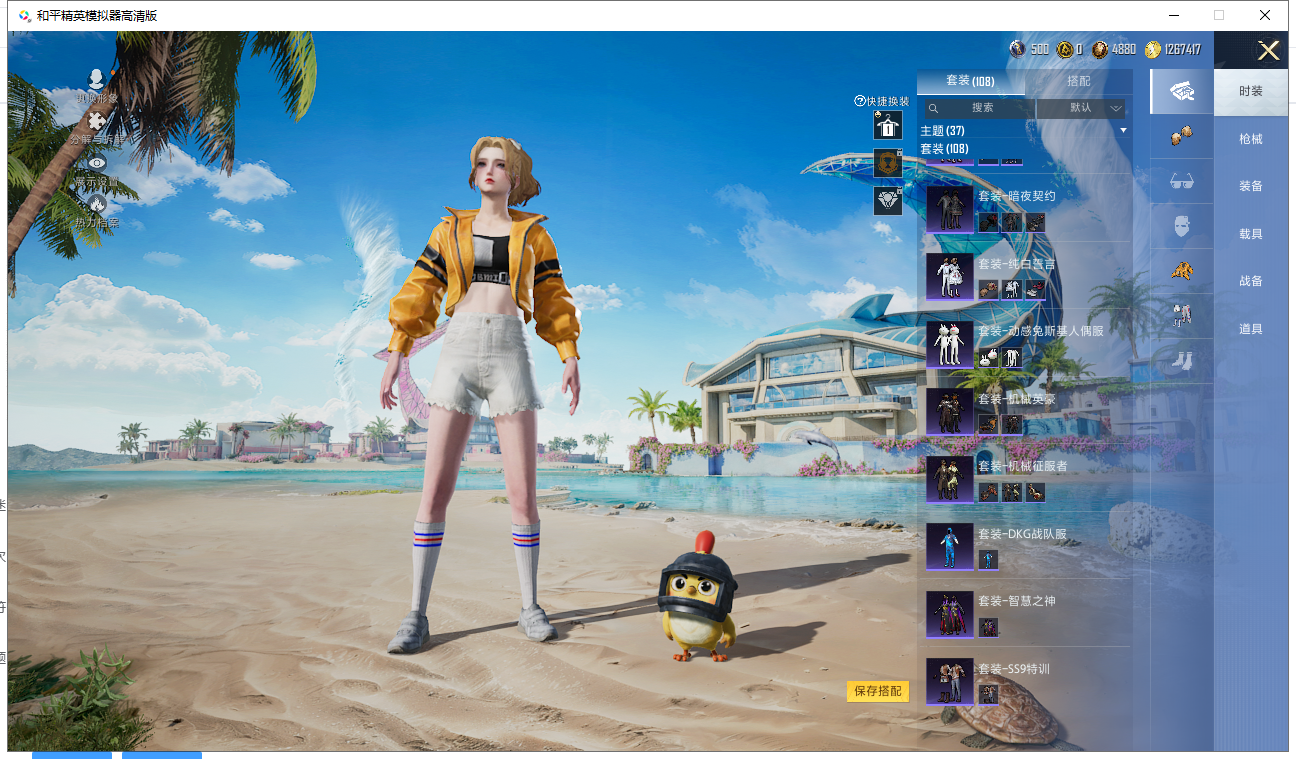
Task: Open the 载具 vehicles tab
Action: click(1251, 234)
